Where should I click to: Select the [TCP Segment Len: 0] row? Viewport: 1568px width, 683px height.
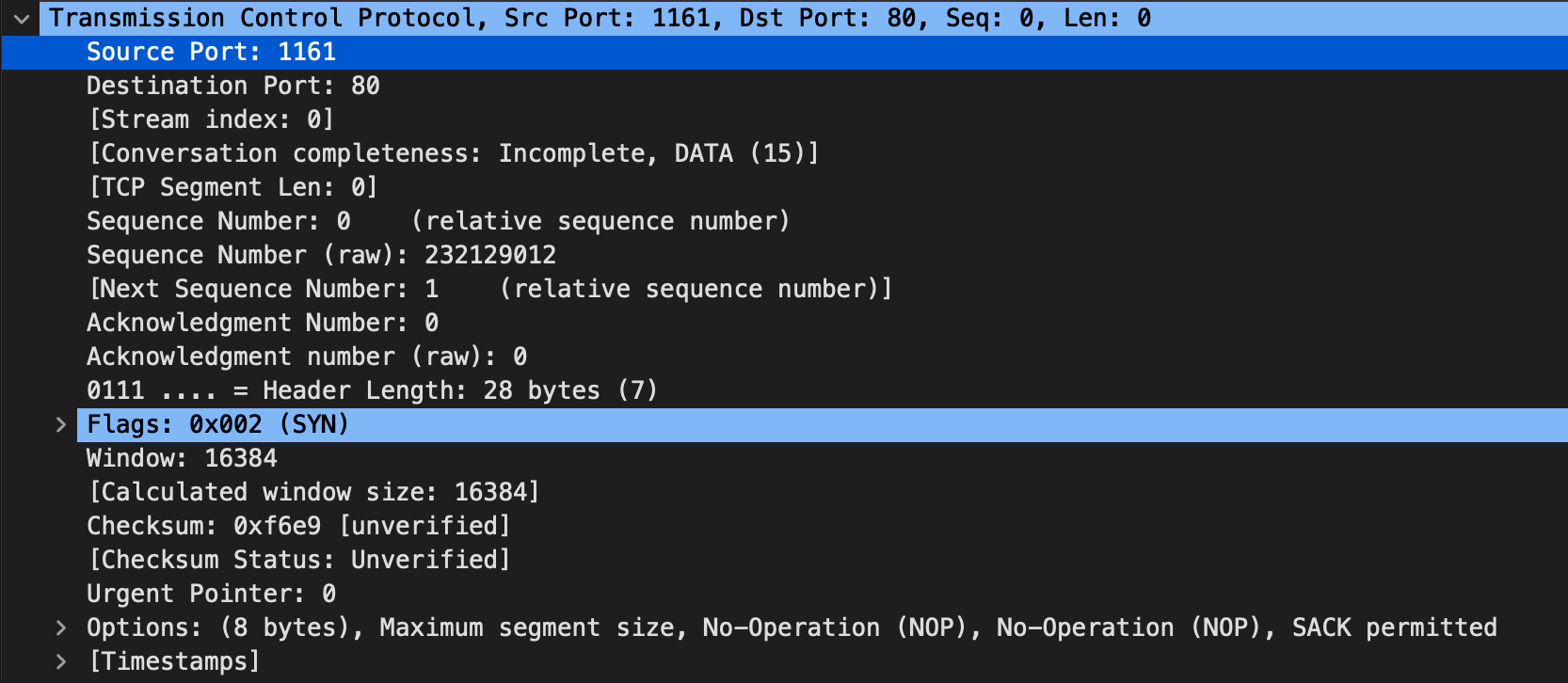[784, 187]
